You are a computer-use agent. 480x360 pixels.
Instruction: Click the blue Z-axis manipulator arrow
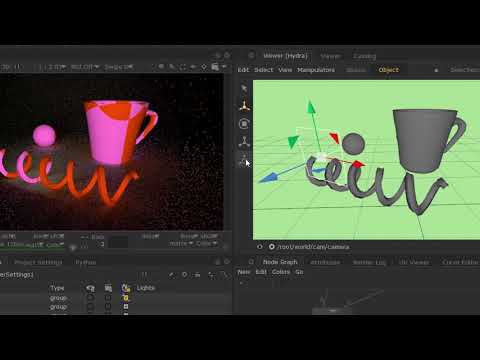pos(268,178)
